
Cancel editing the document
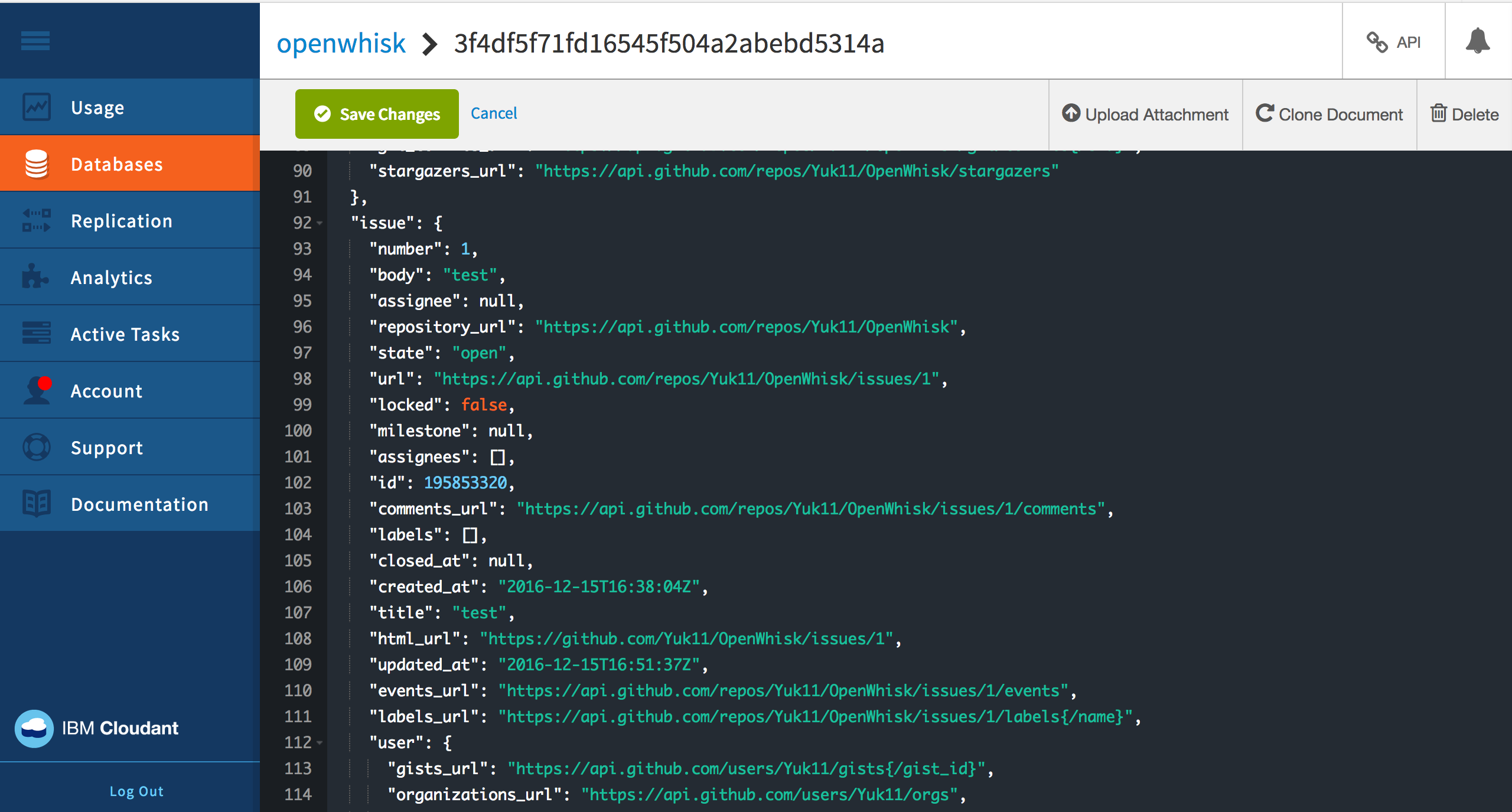pyautogui.click(x=494, y=113)
